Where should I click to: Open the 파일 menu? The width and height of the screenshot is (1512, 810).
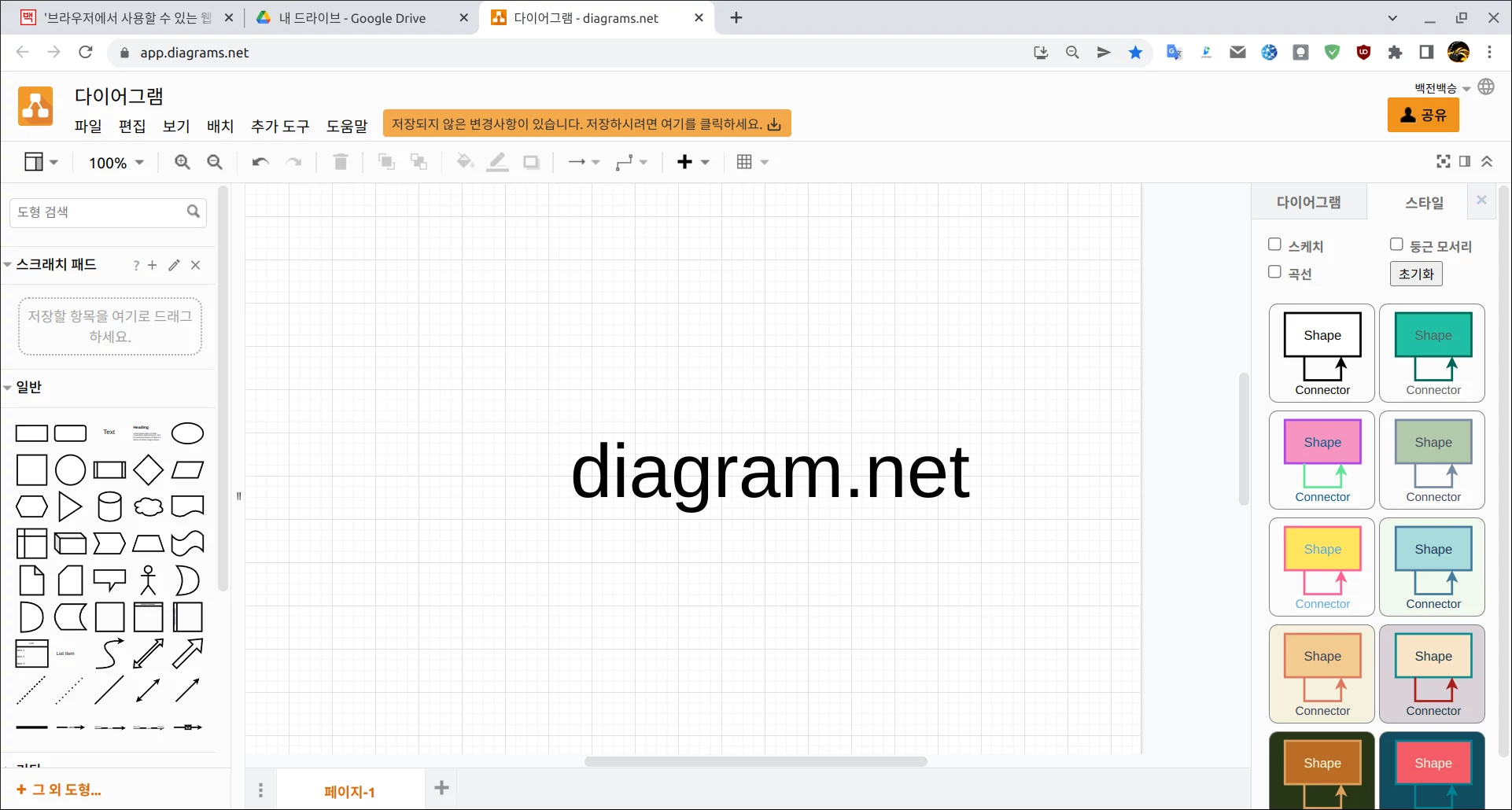(88, 126)
